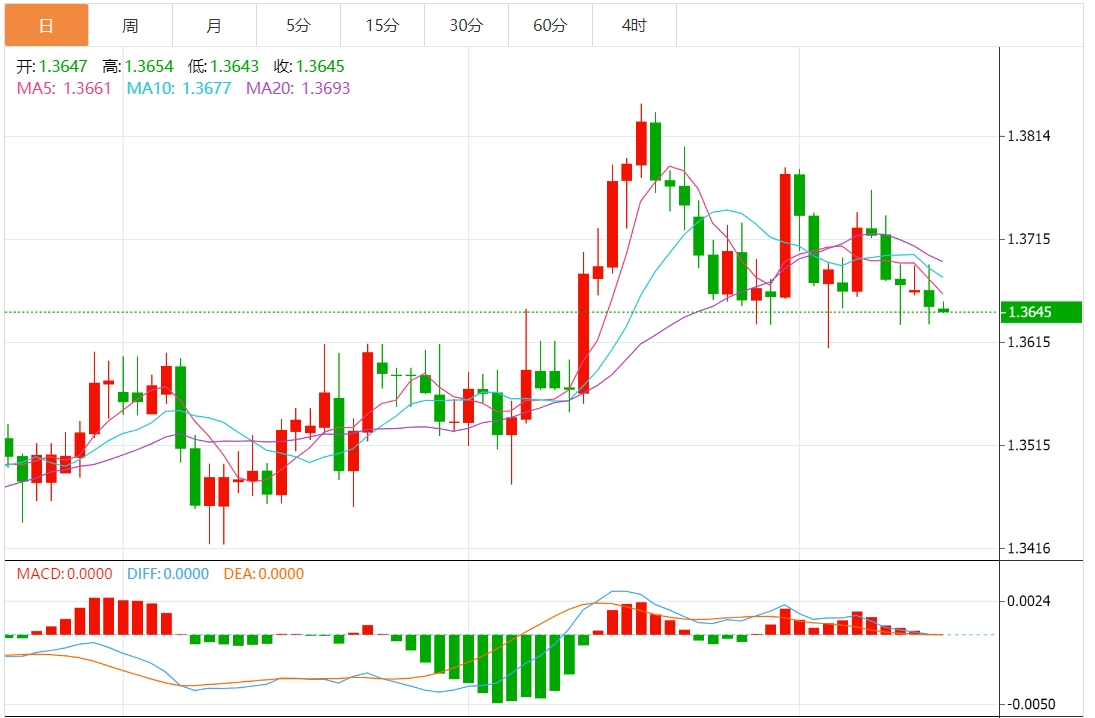Click the opening price 开: 1.3647

click(52, 66)
